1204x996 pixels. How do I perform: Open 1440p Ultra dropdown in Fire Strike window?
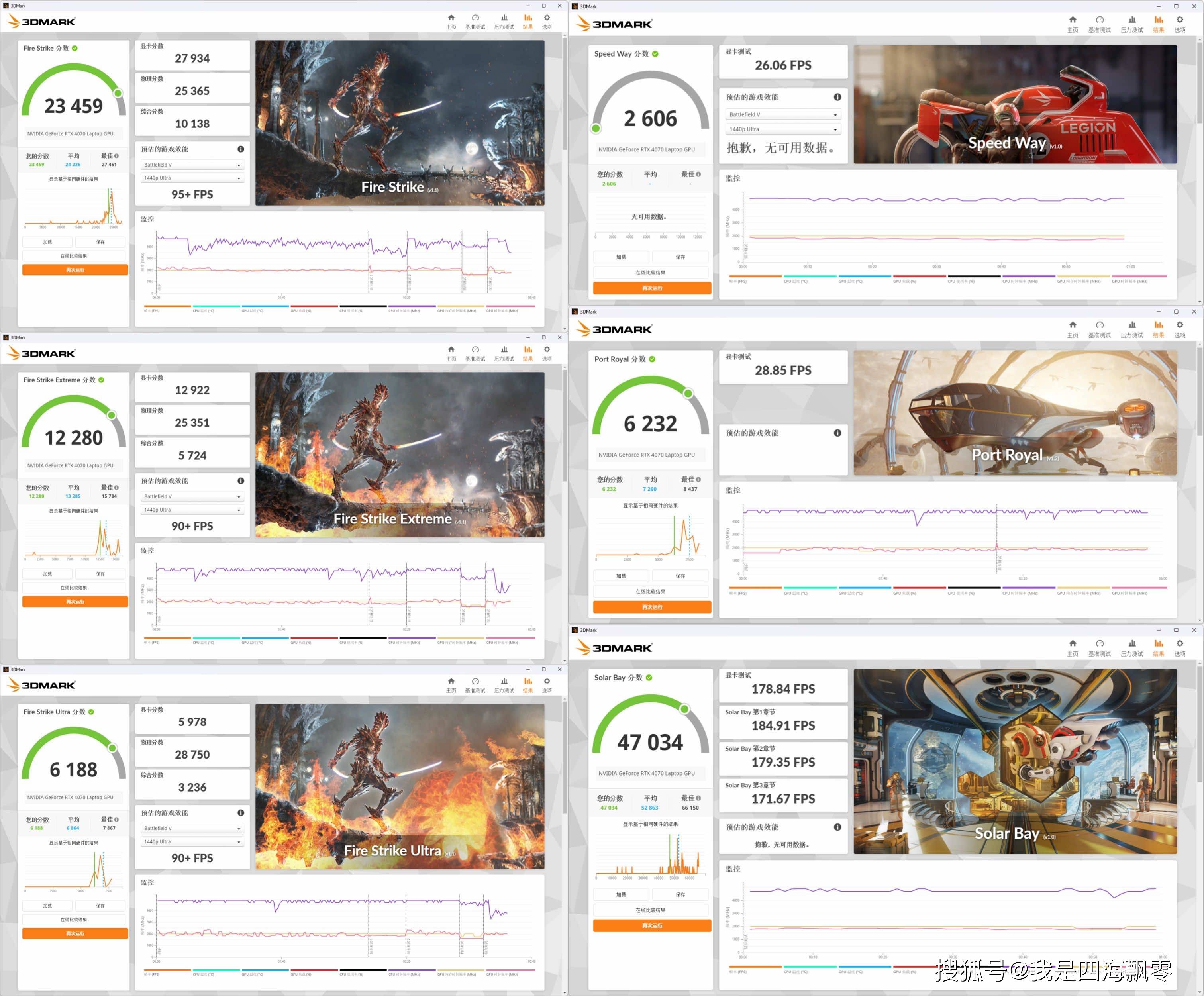point(192,178)
